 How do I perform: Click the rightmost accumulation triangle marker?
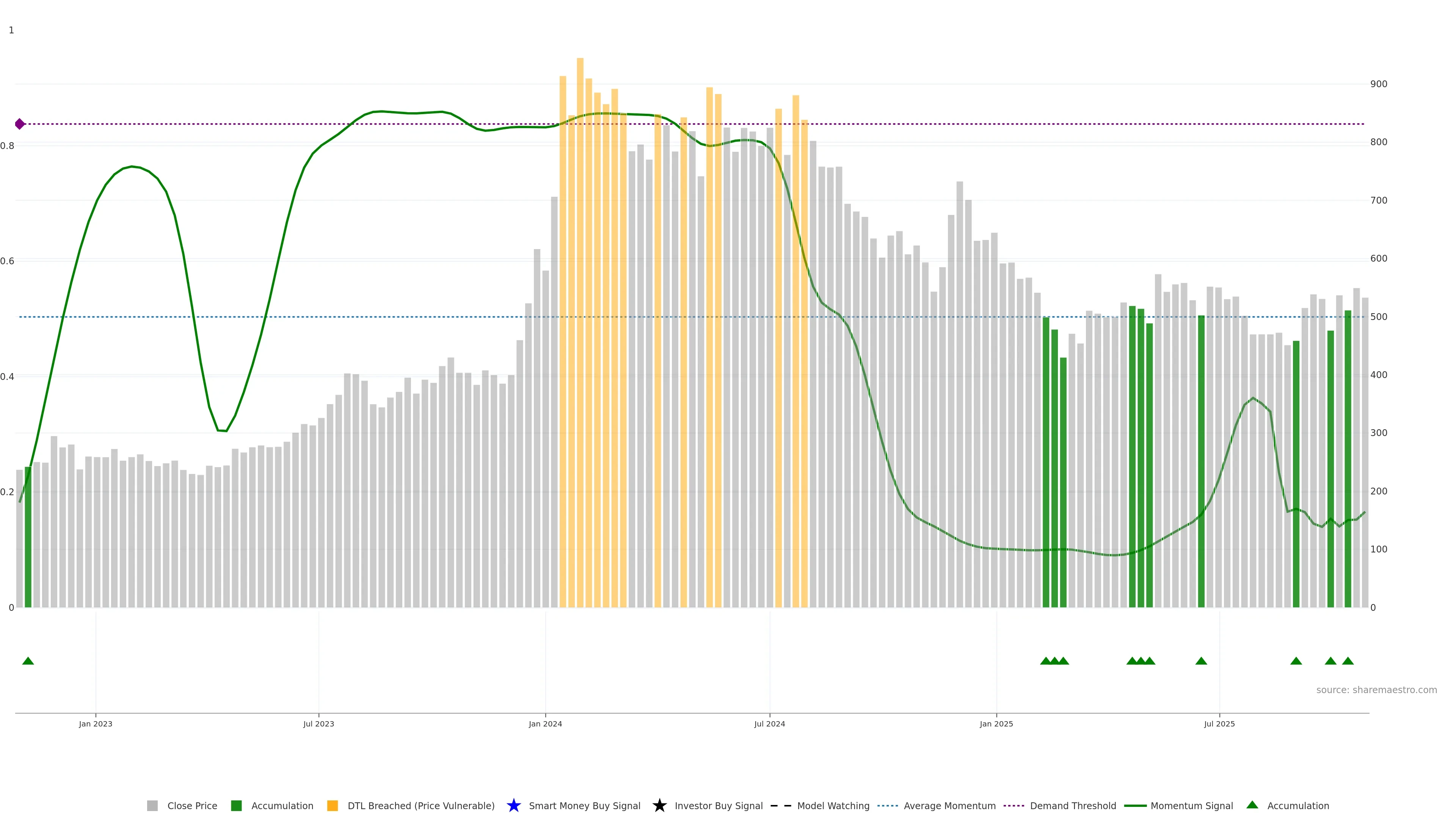pos(1348,661)
